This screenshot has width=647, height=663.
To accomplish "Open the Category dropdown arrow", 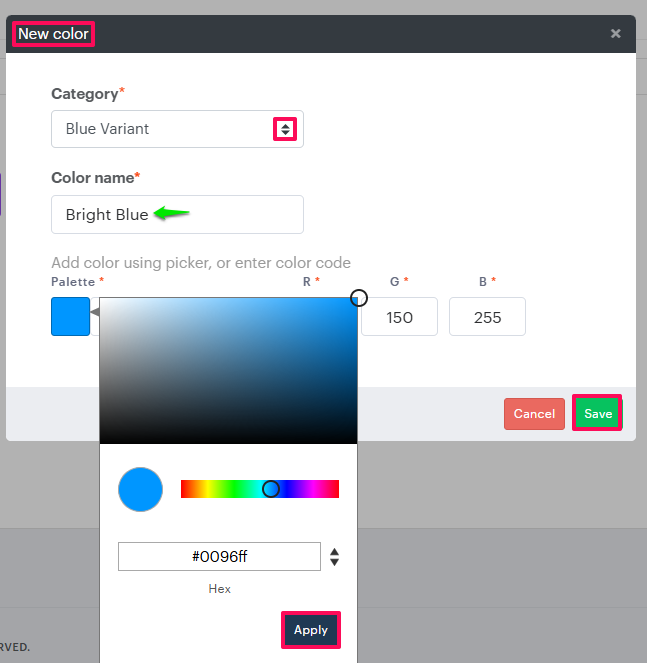I will point(285,129).
